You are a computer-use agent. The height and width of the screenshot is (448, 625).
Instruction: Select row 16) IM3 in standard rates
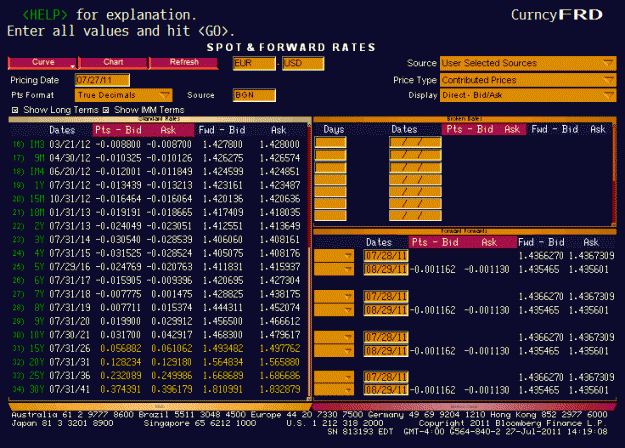click(x=158, y=144)
